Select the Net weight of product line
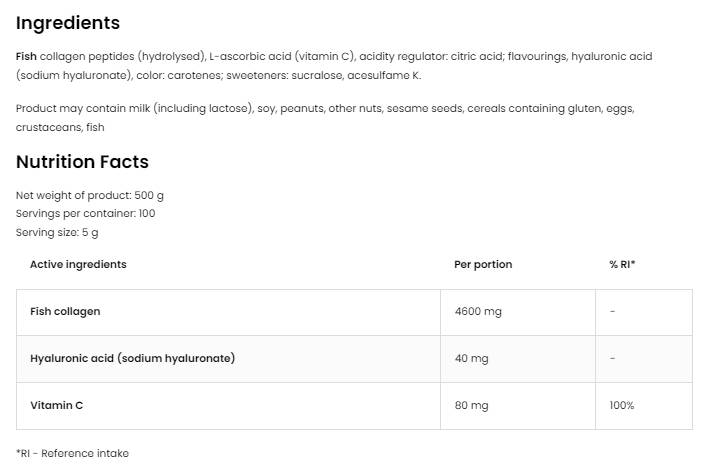The height and width of the screenshot is (471, 709). [x=90, y=195]
